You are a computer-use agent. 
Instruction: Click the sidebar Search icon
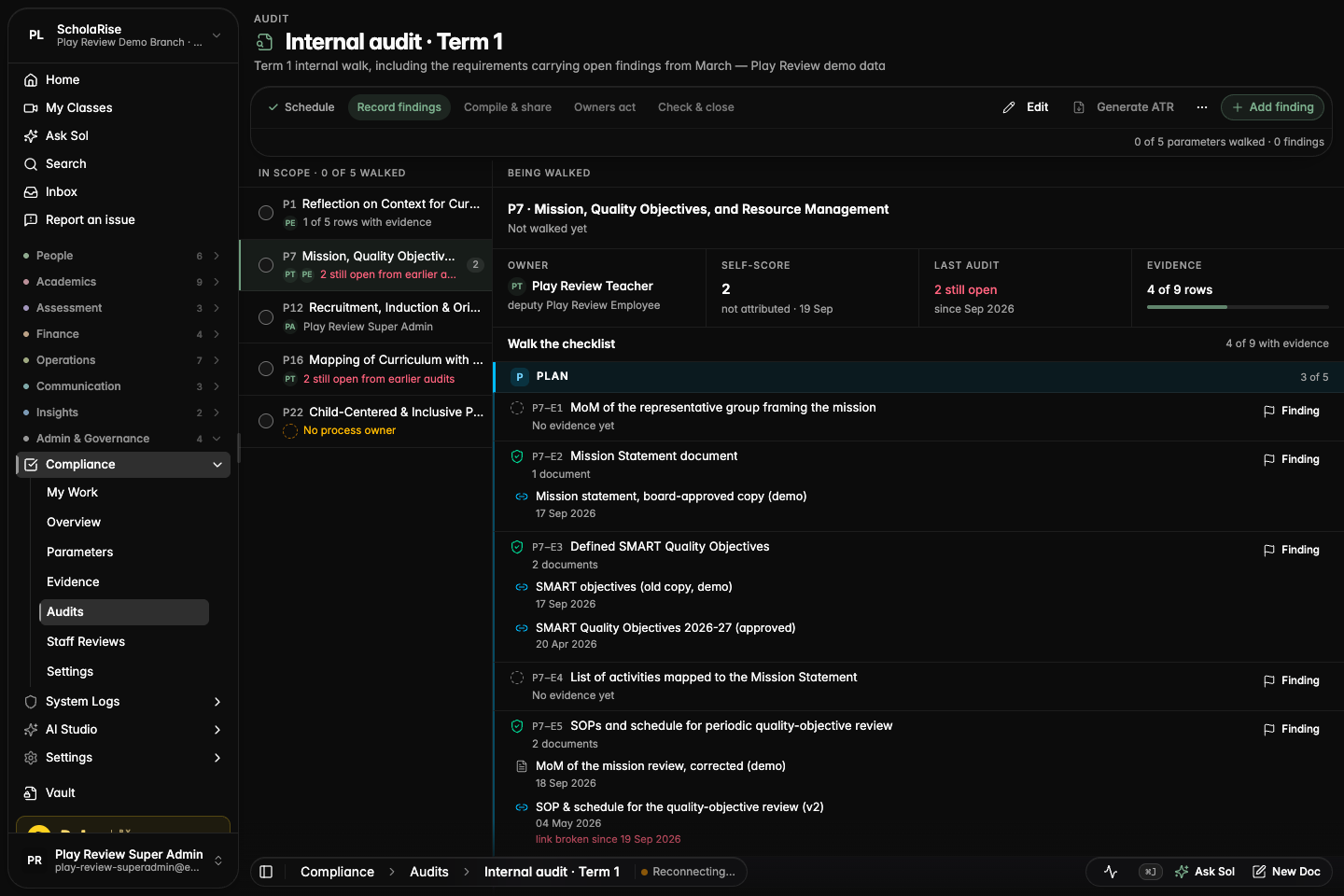[x=31, y=164]
